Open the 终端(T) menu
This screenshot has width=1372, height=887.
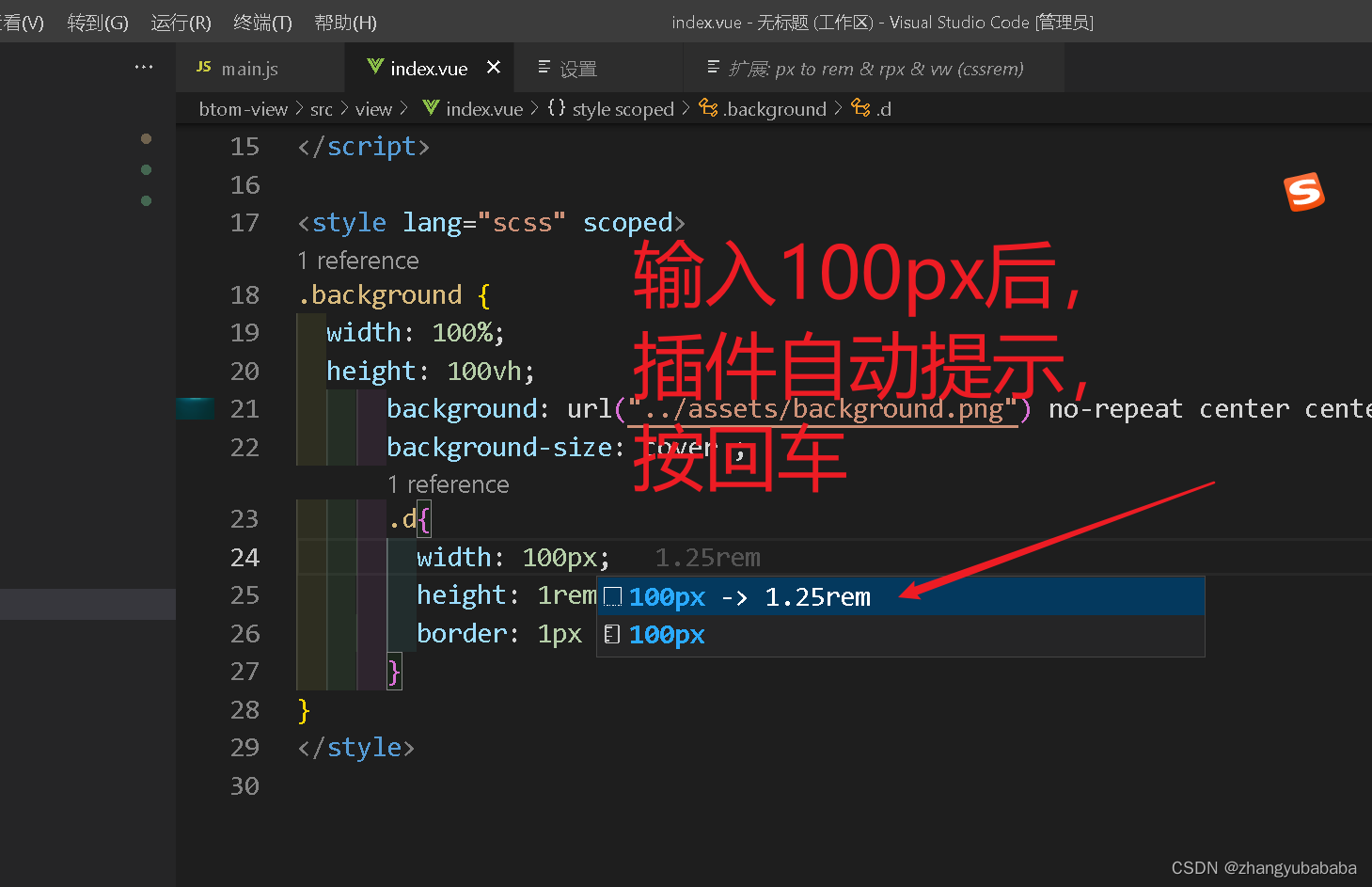[x=262, y=22]
